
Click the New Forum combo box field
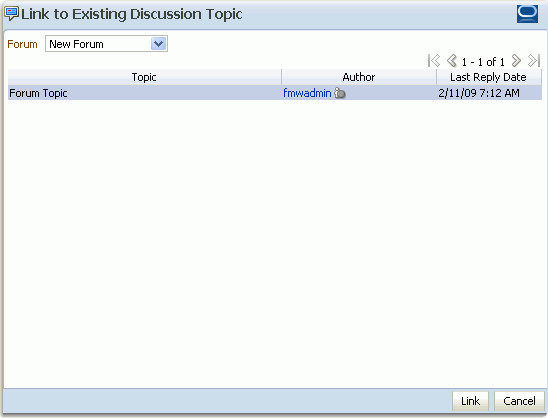click(x=106, y=44)
